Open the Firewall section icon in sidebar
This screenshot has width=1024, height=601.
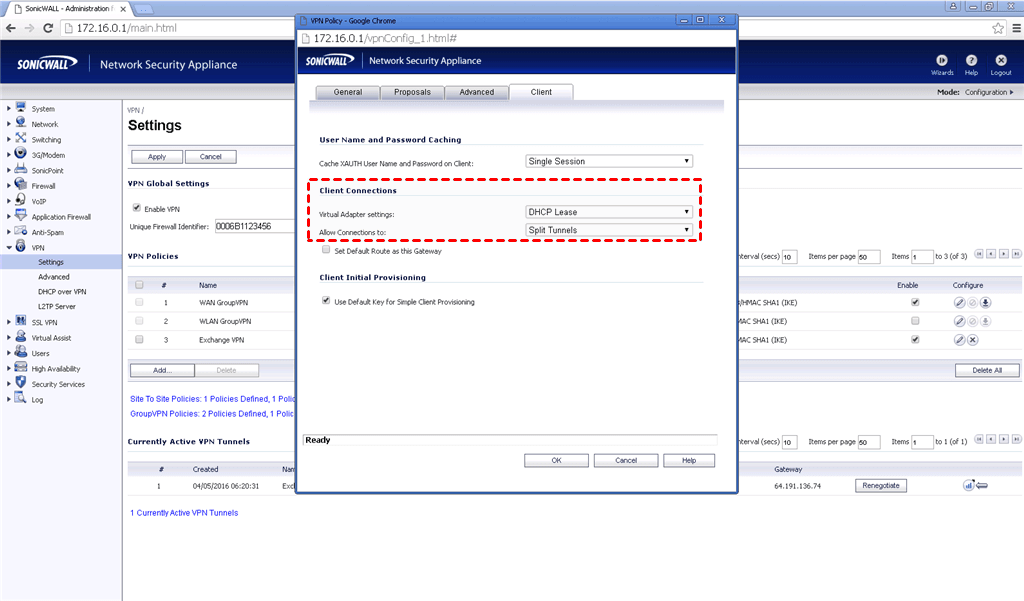pos(20,186)
